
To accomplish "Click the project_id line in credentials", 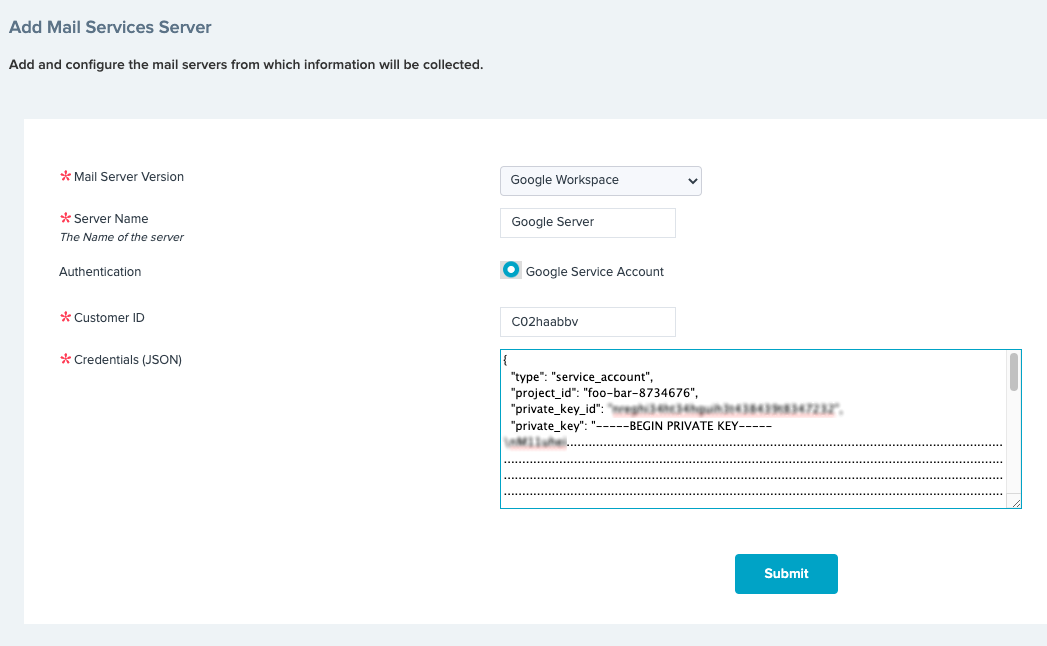I will (604, 393).
